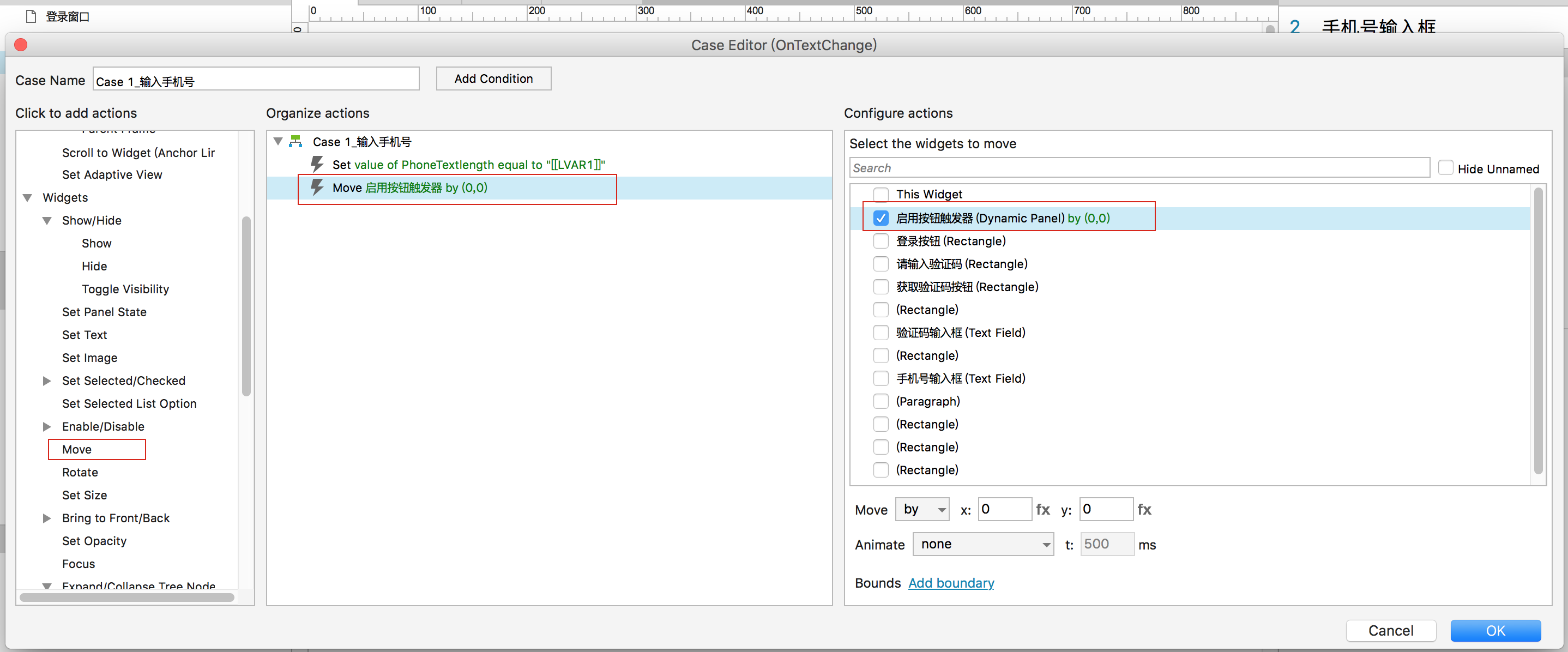Click the fx button next to y field
The image size is (1568, 652).
(x=1144, y=510)
